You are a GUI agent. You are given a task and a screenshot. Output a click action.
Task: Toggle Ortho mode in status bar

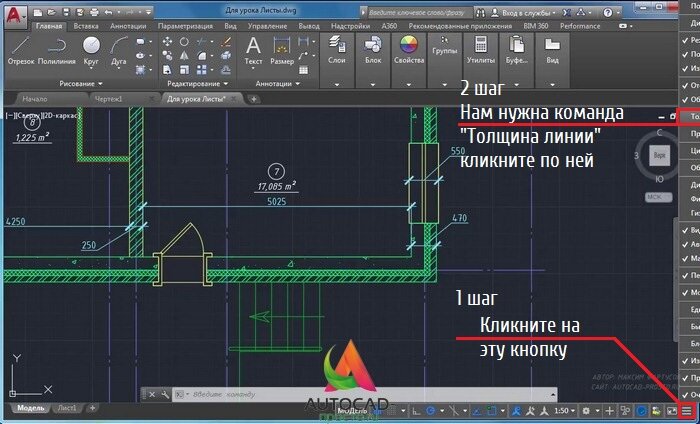417,411
